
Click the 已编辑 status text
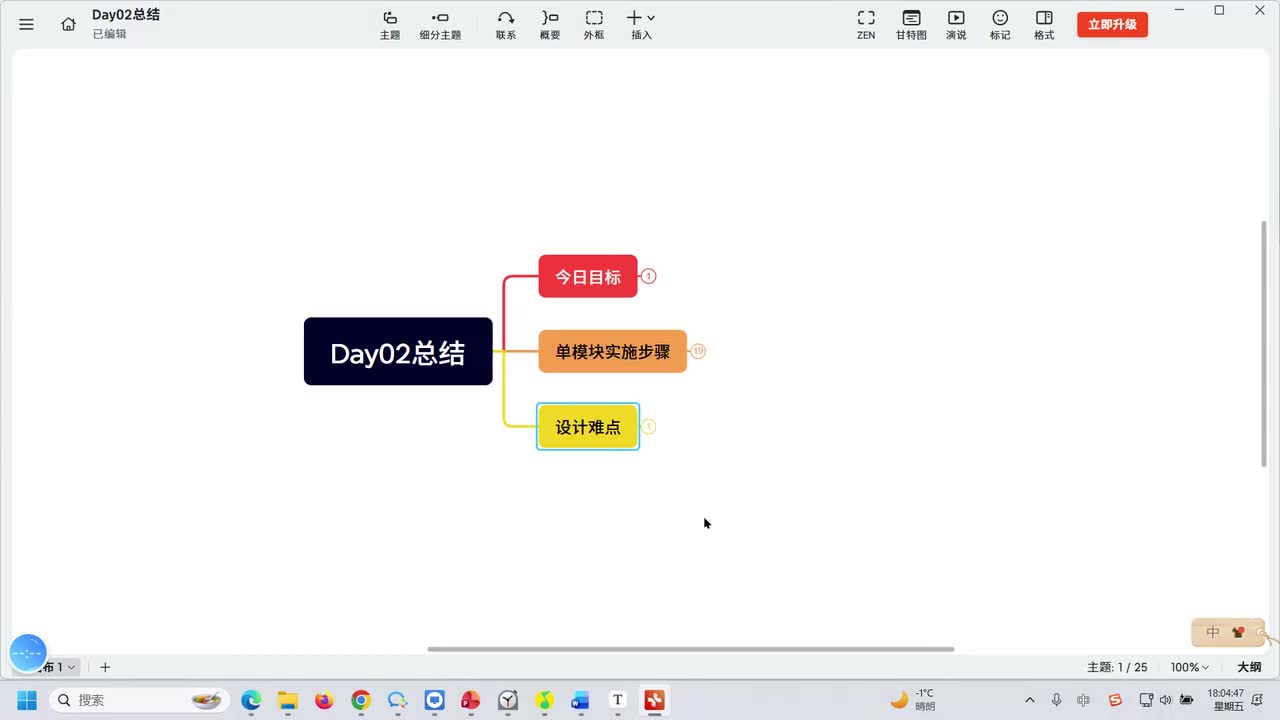[x=110, y=34]
